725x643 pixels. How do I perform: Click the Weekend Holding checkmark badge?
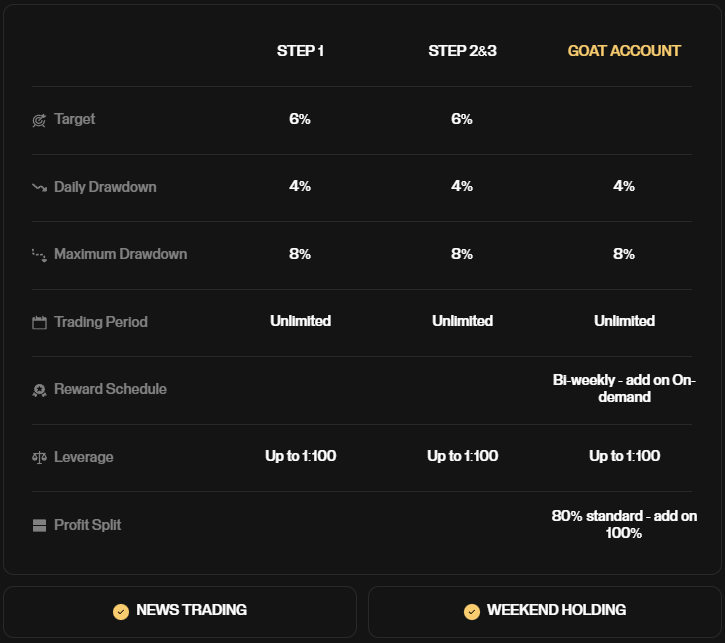472,611
